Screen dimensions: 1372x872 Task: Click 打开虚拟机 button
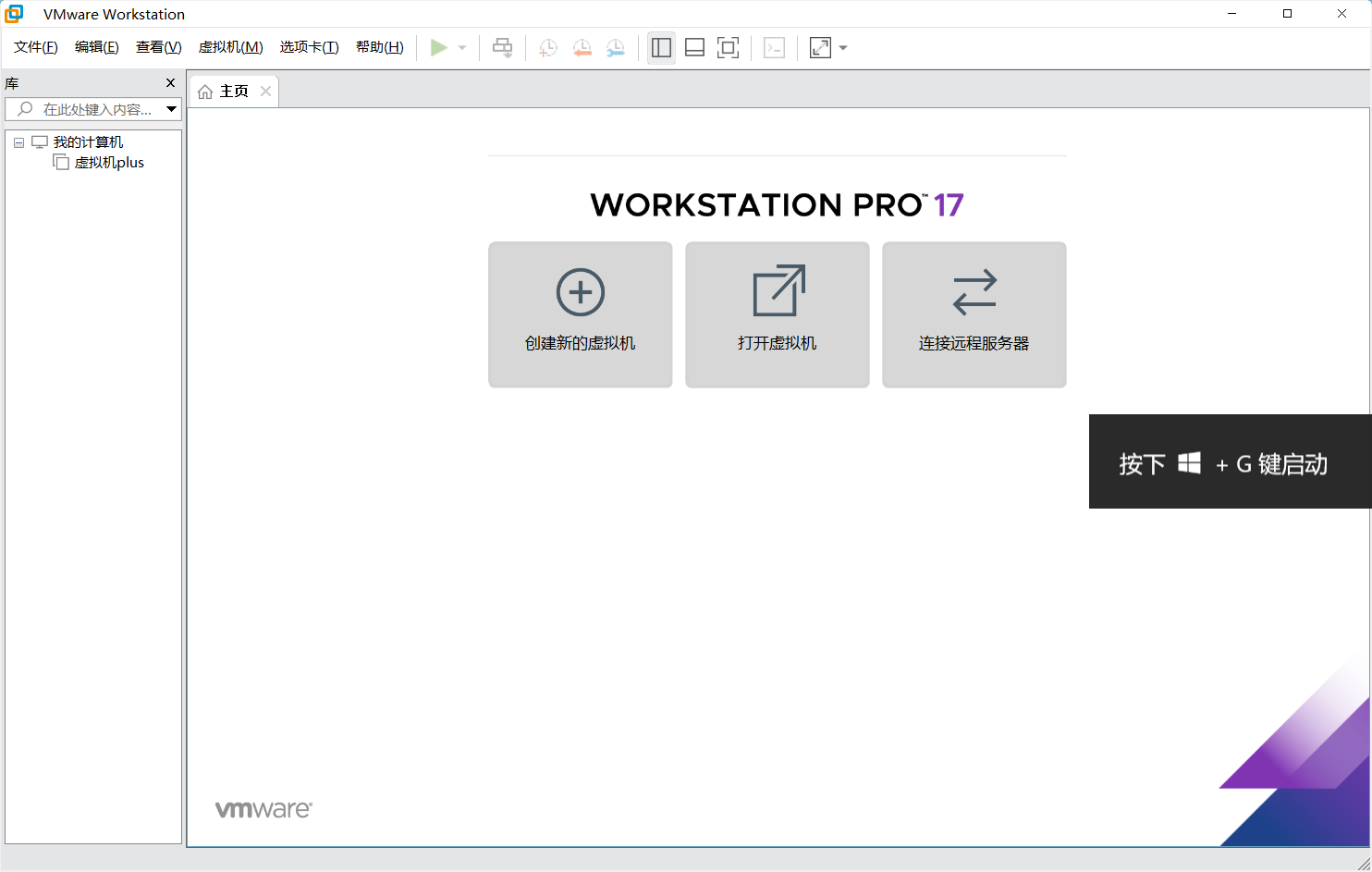coord(778,314)
